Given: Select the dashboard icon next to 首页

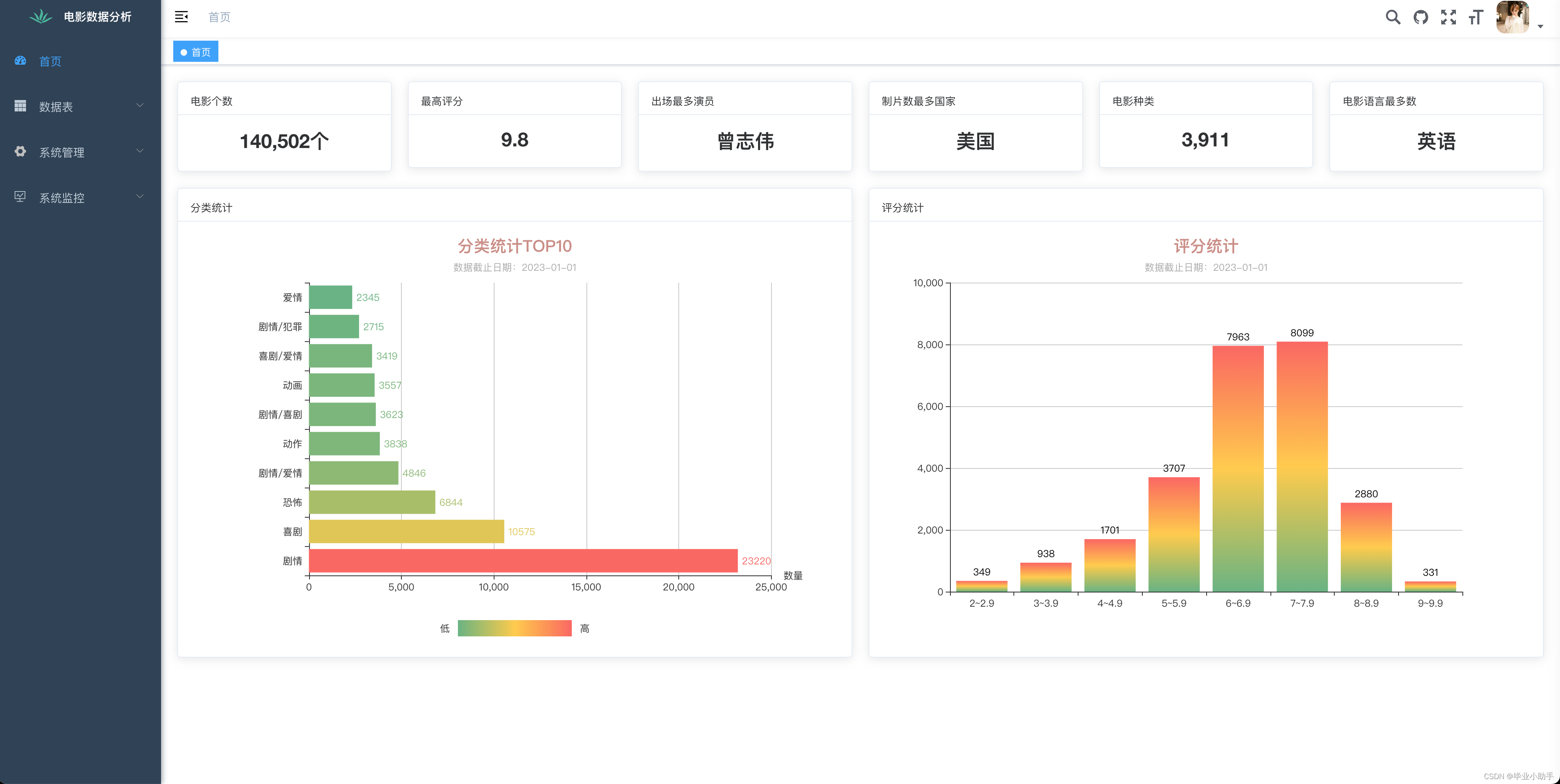Looking at the screenshot, I should pyautogui.click(x=20, y=61).
